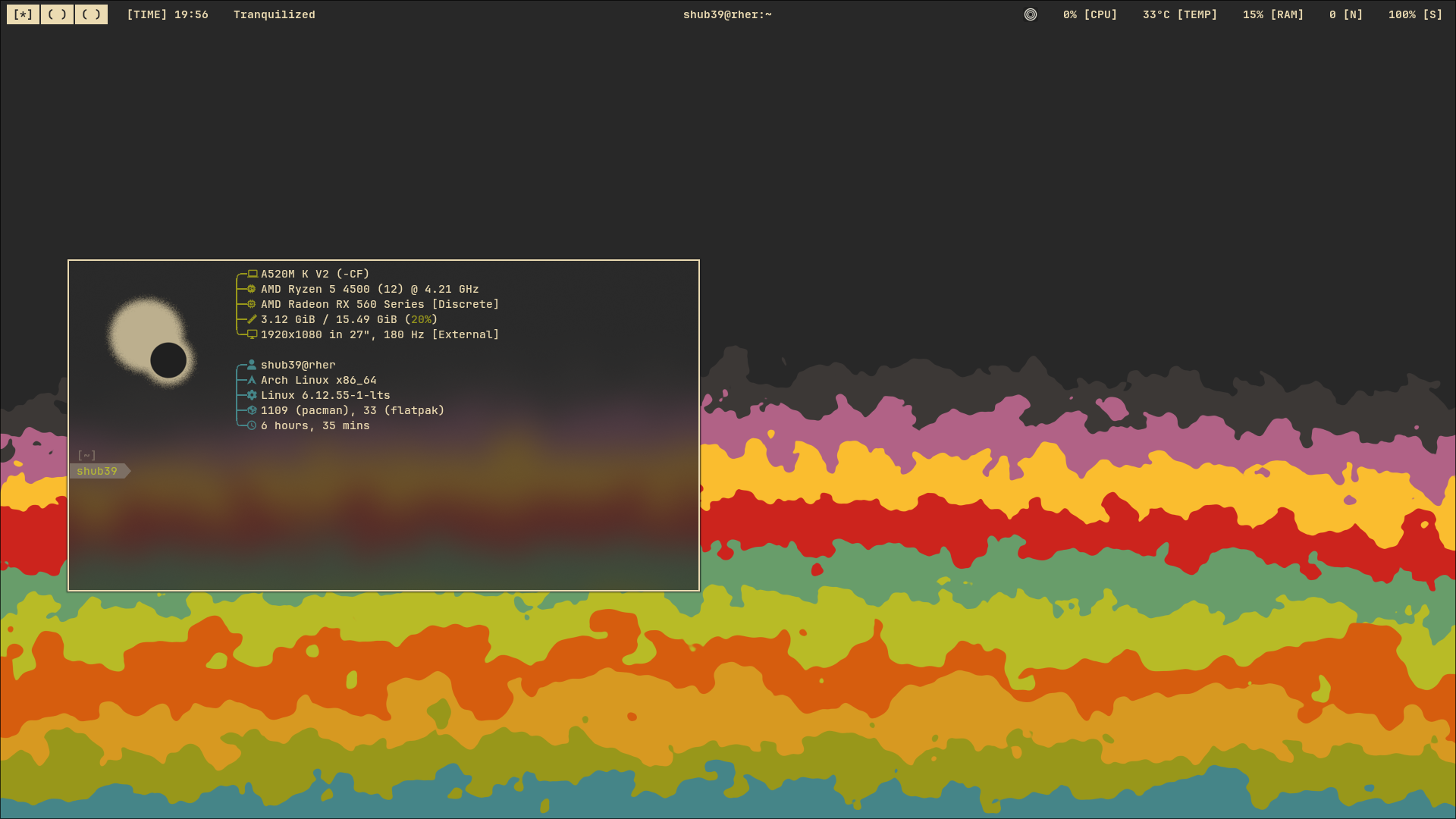Switch to the second workspace button

pyautogui.click(x=57, y=14)
